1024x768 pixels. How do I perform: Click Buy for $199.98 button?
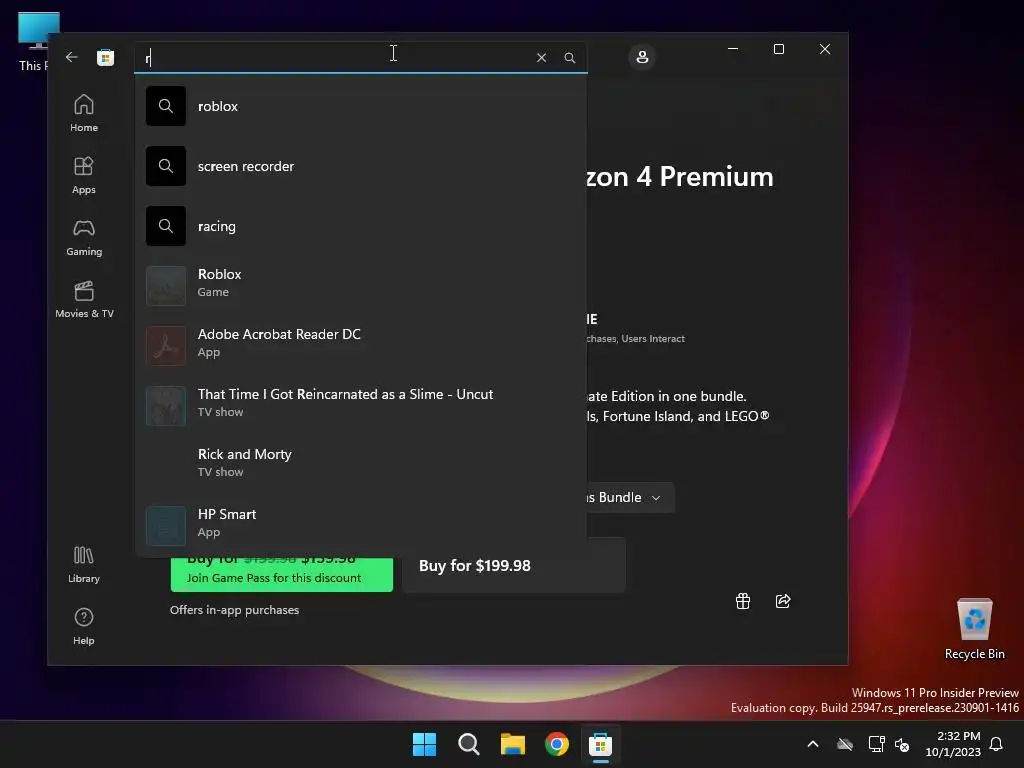point(514,566)
